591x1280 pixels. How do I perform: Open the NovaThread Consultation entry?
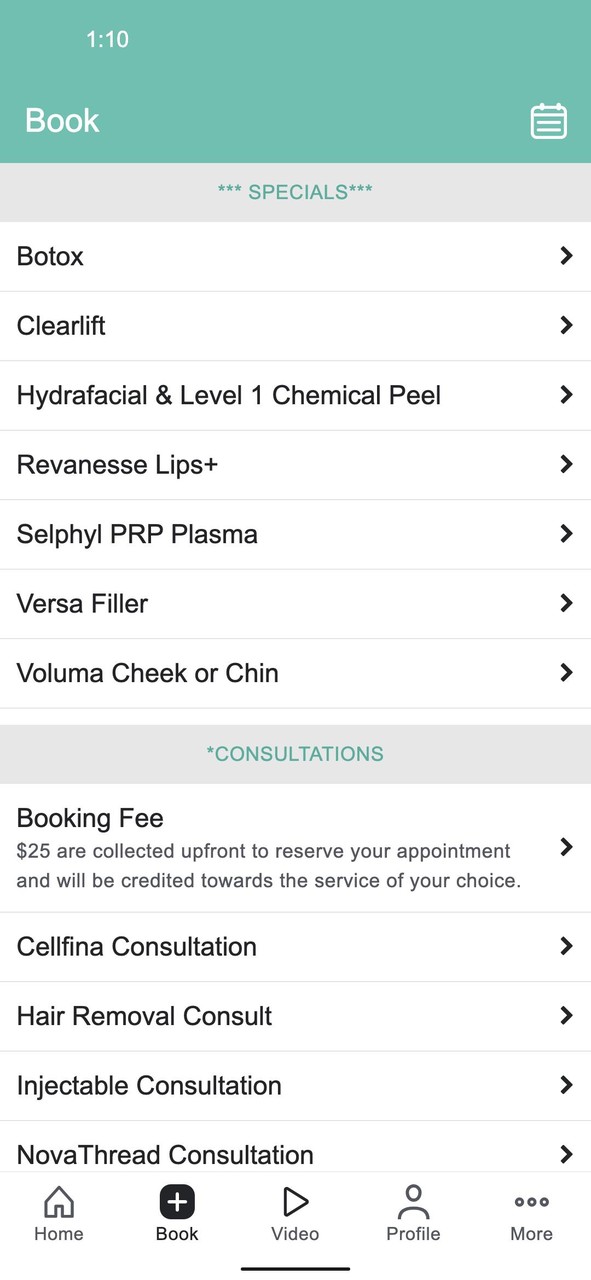tap(295, 1154)
